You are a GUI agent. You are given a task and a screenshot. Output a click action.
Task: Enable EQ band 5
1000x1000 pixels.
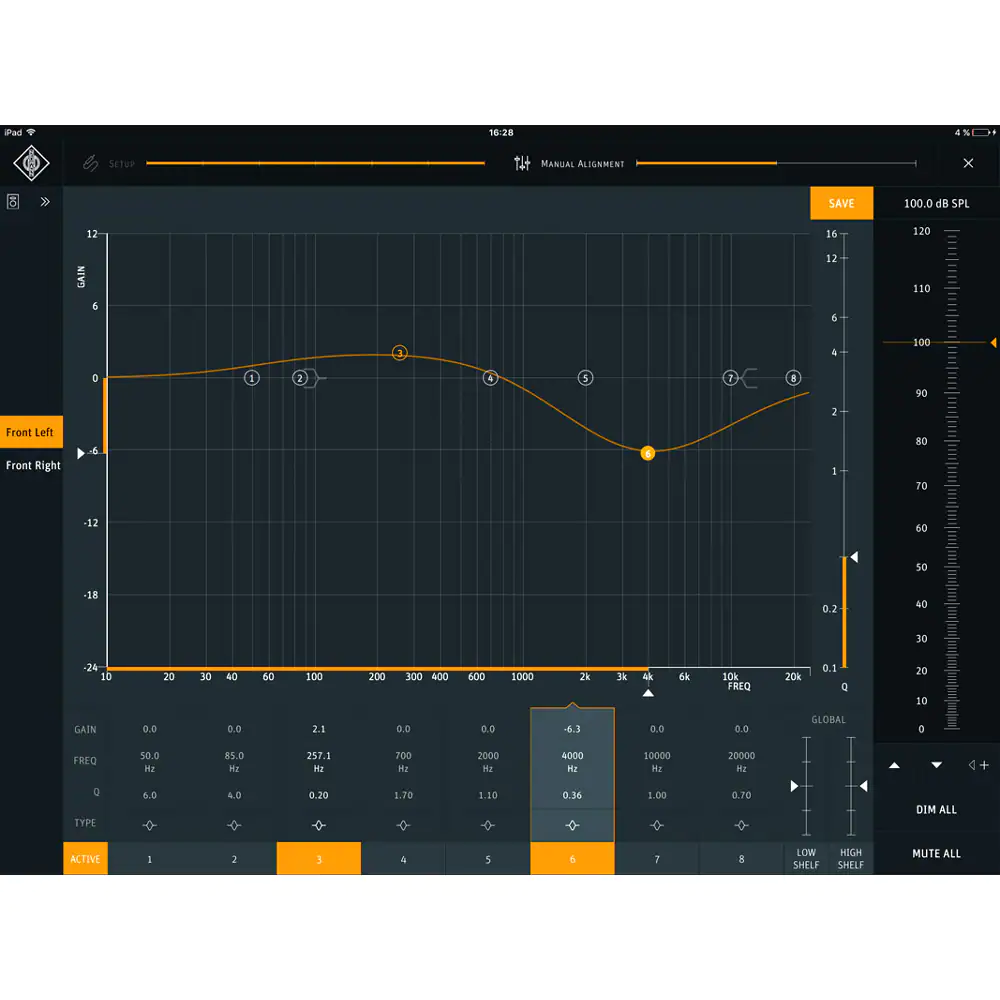click(488, 859)
